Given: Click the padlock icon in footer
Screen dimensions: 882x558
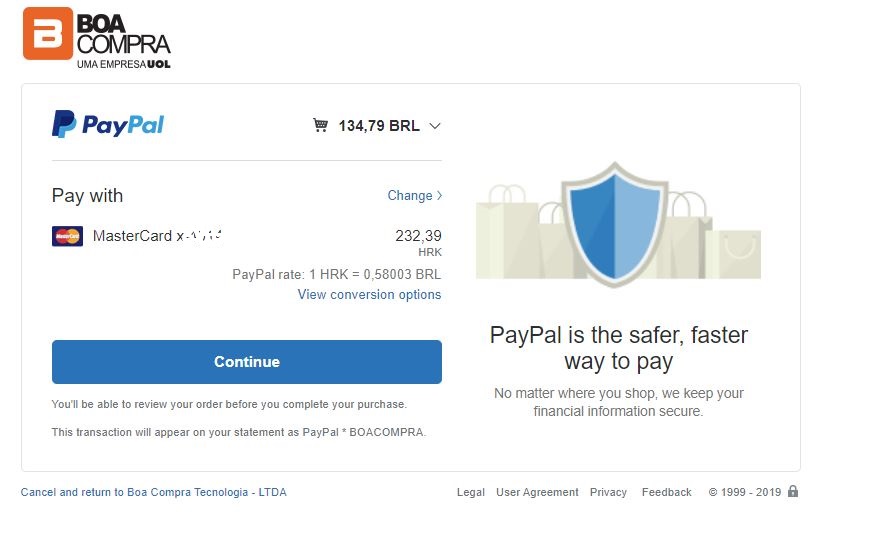Looking at the screenshot, I should (x=793, y=491).
